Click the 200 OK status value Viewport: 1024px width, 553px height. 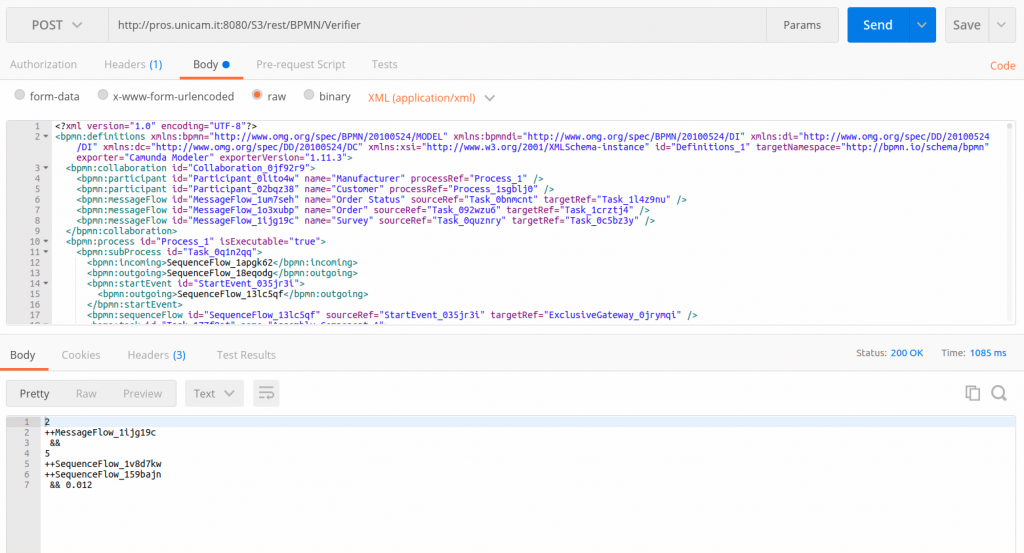(x=906, y=353)
